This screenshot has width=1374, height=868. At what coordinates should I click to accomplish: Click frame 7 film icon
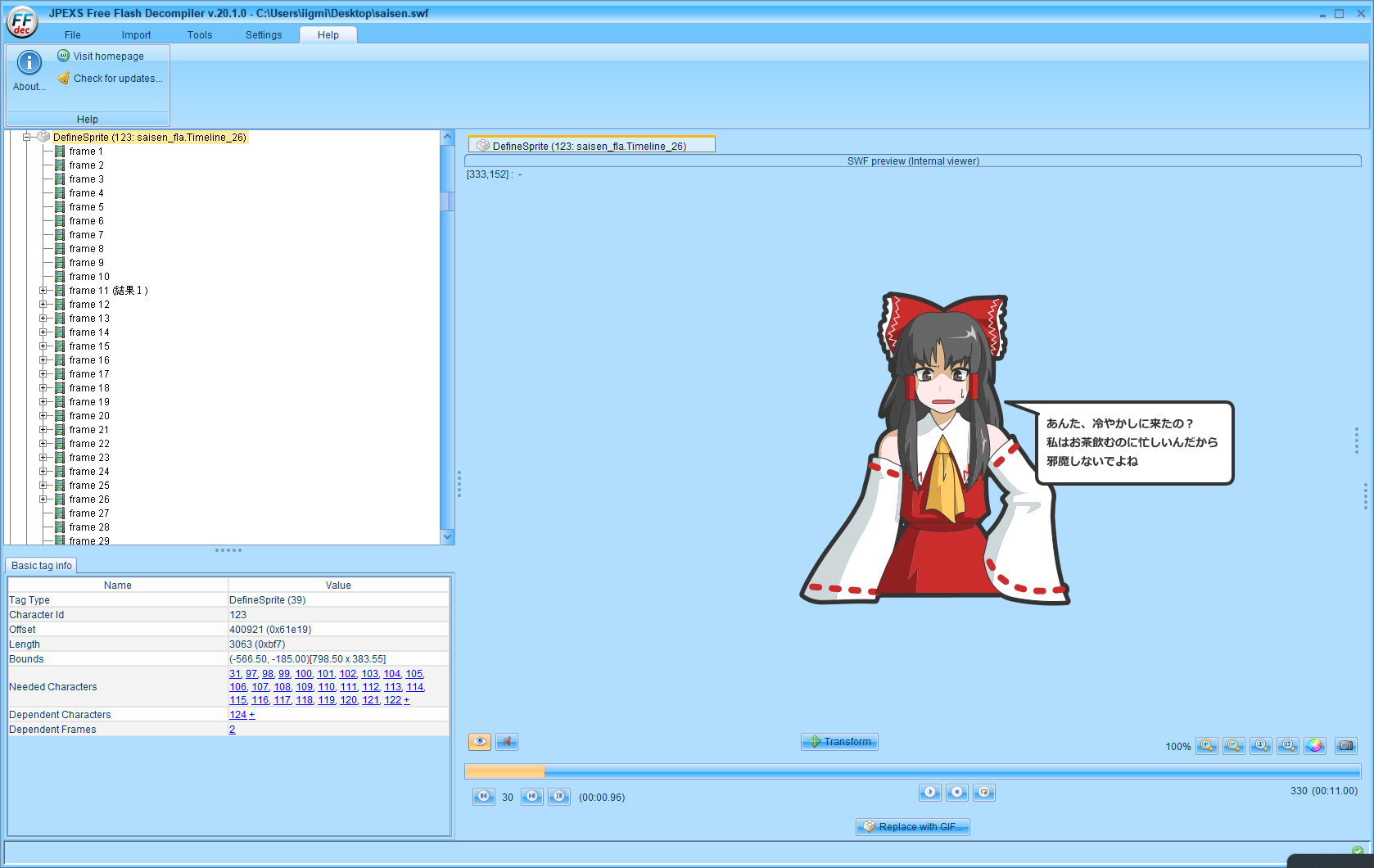pyautogui.click(x=60, y=235)
